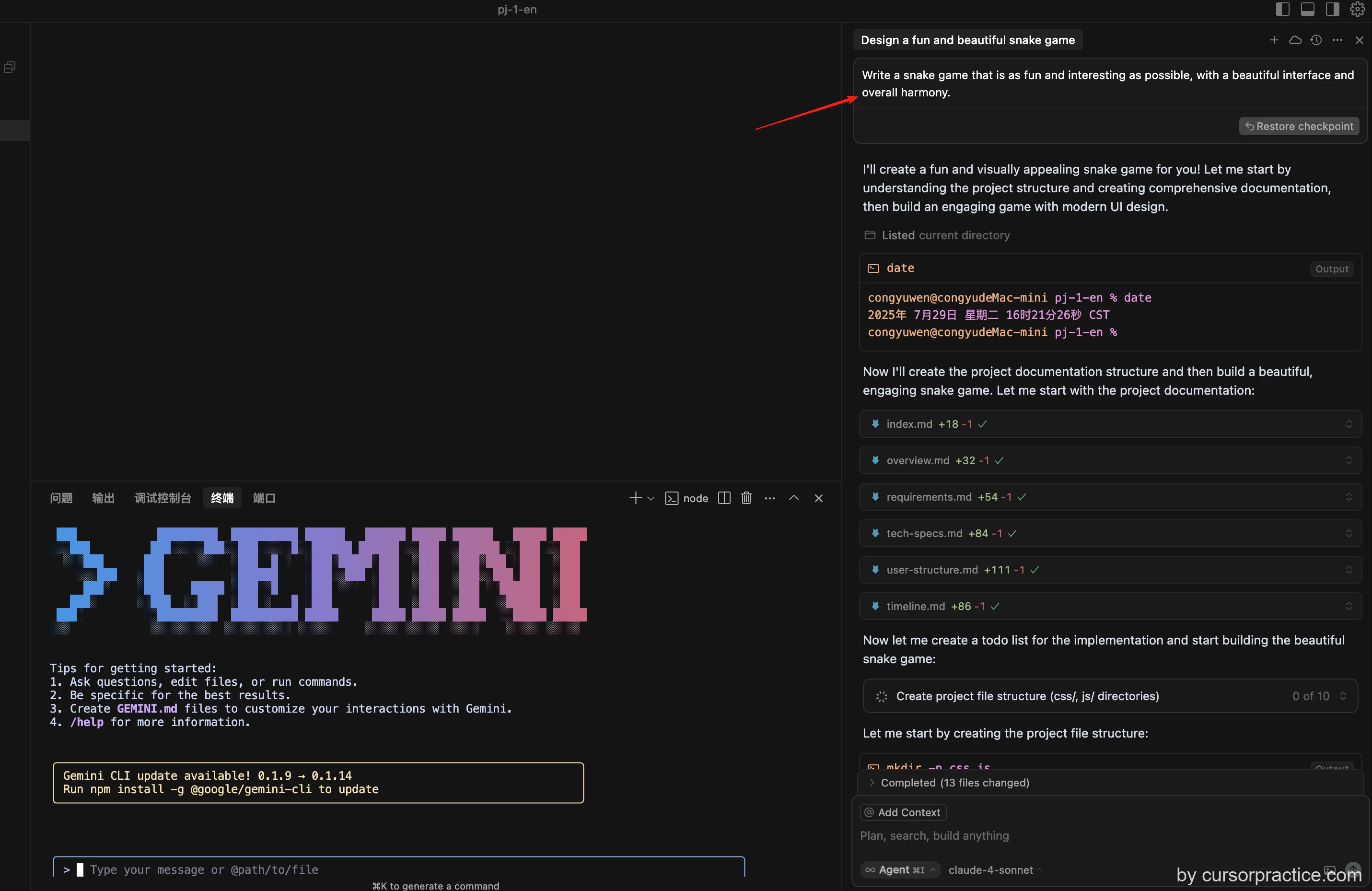Viewport: 1372px width, 891px height.
Task: Open the new terminal profile dropdown arrow
Action: pyautogui.click(x=651, y=498)
